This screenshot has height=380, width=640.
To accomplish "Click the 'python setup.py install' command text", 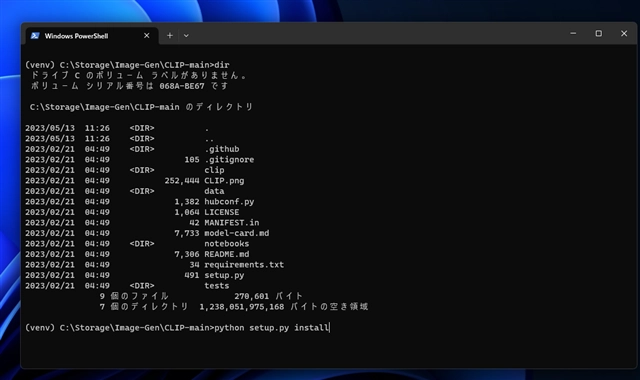I will pos(271,328).
